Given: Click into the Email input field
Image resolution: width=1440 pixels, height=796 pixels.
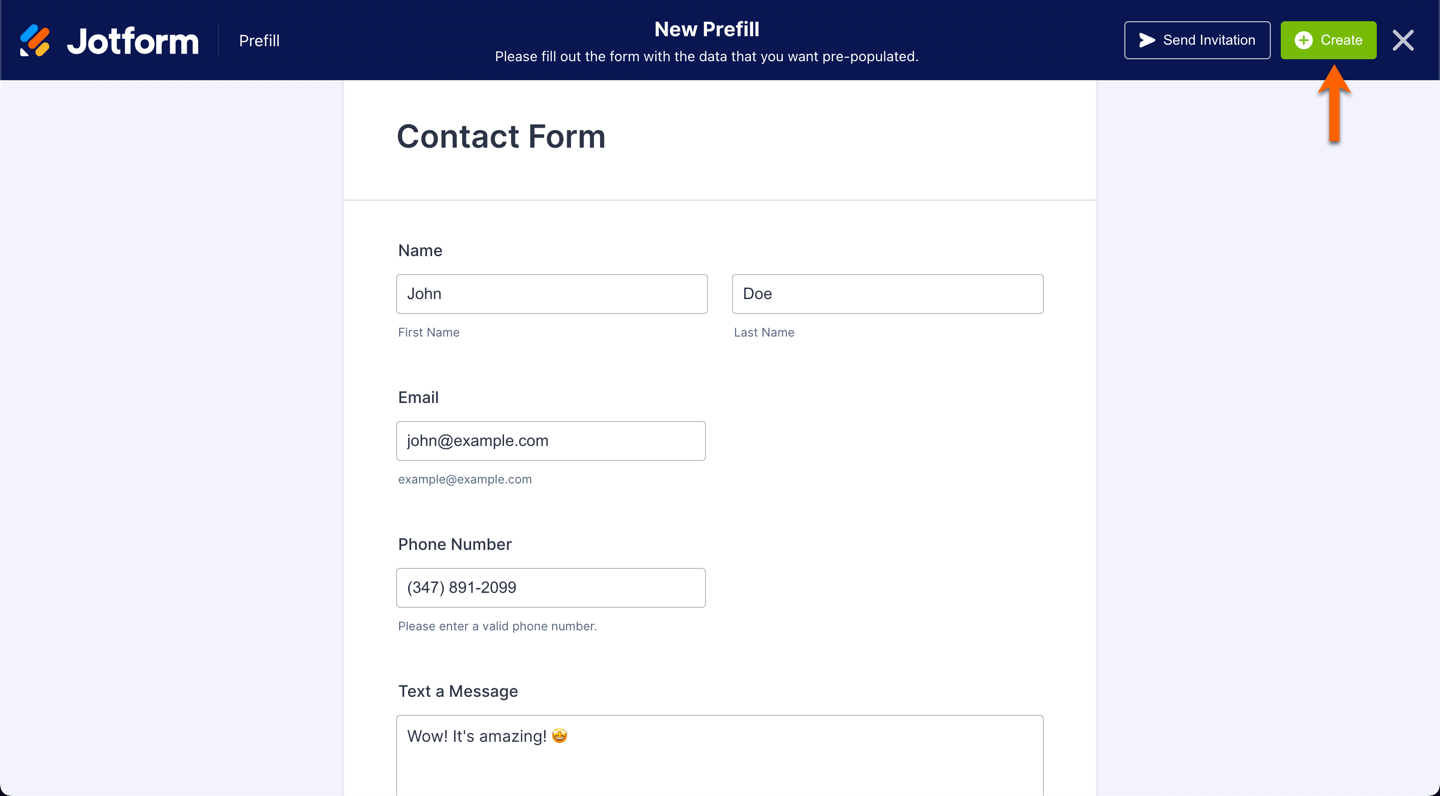Looking at the screenshot, I should [x=551, y=441].
